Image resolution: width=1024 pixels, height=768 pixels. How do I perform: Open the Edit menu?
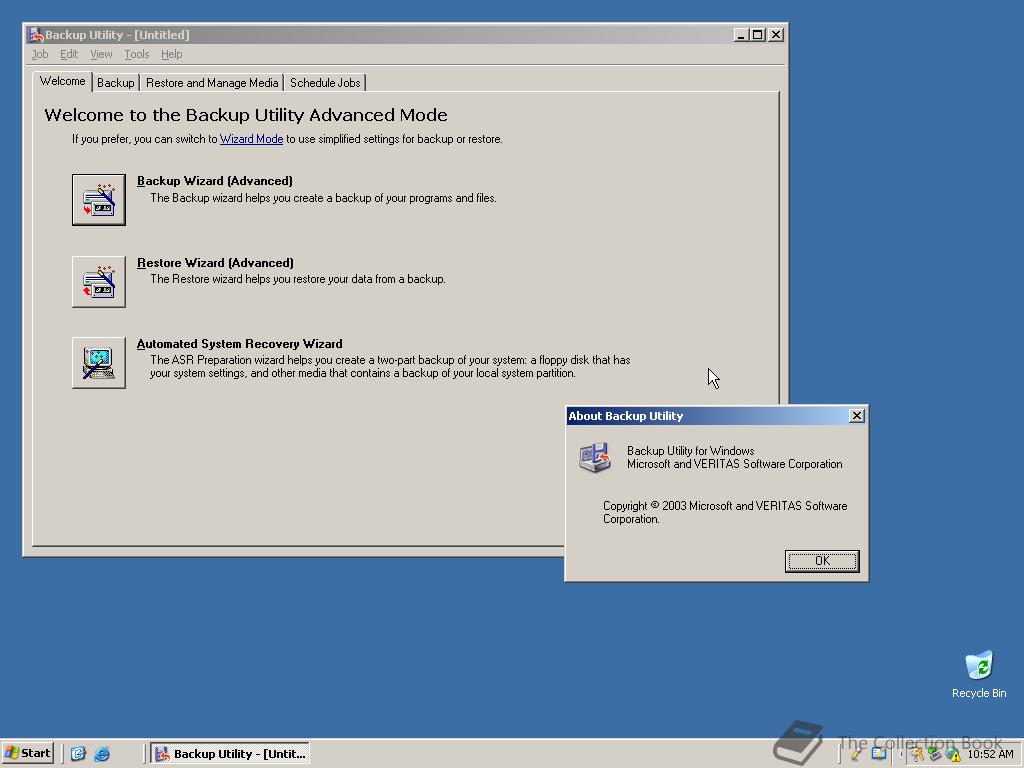point(69,54)
